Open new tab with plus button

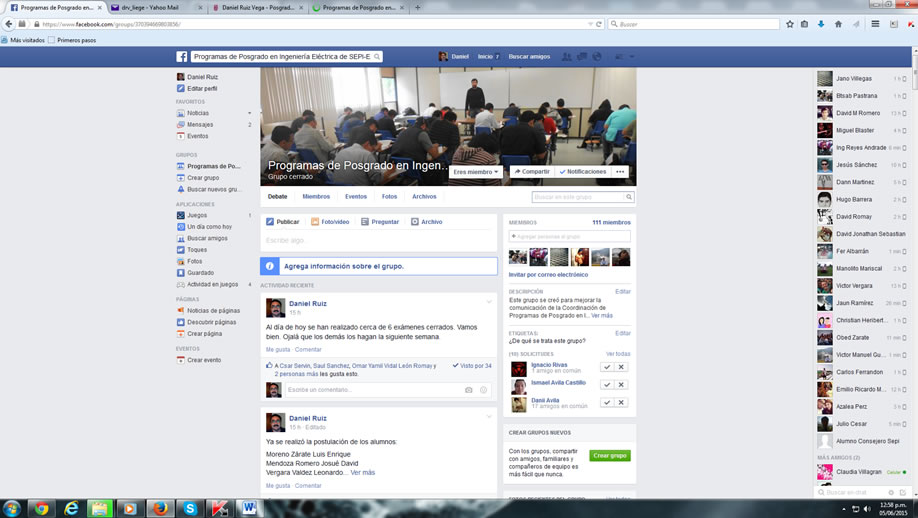[x=417, y=8]
